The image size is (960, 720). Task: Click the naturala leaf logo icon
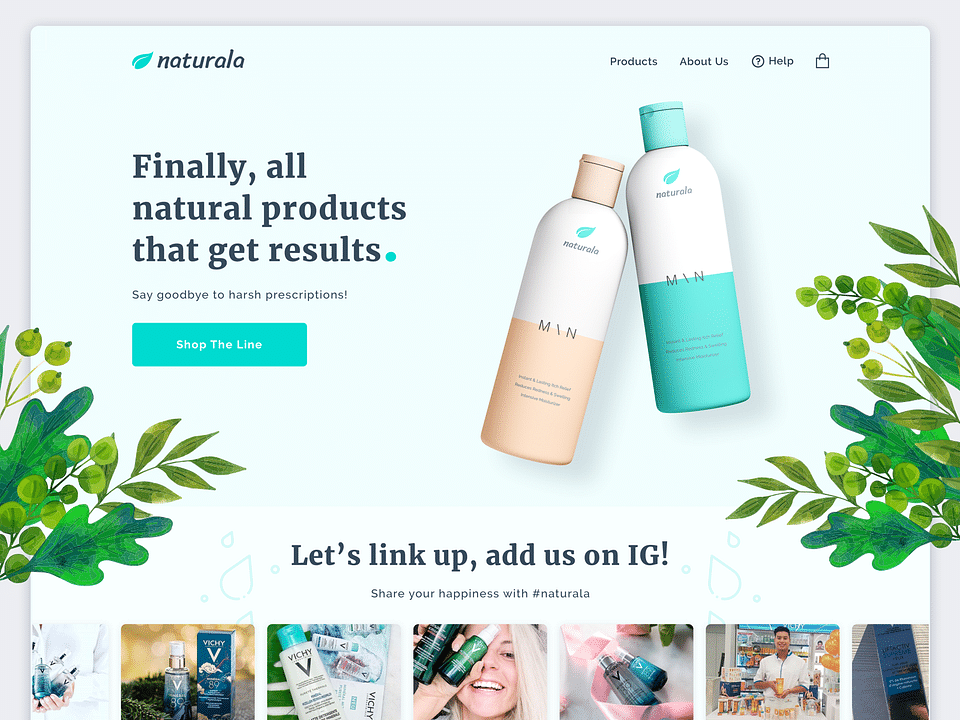(x=142, y=60)
